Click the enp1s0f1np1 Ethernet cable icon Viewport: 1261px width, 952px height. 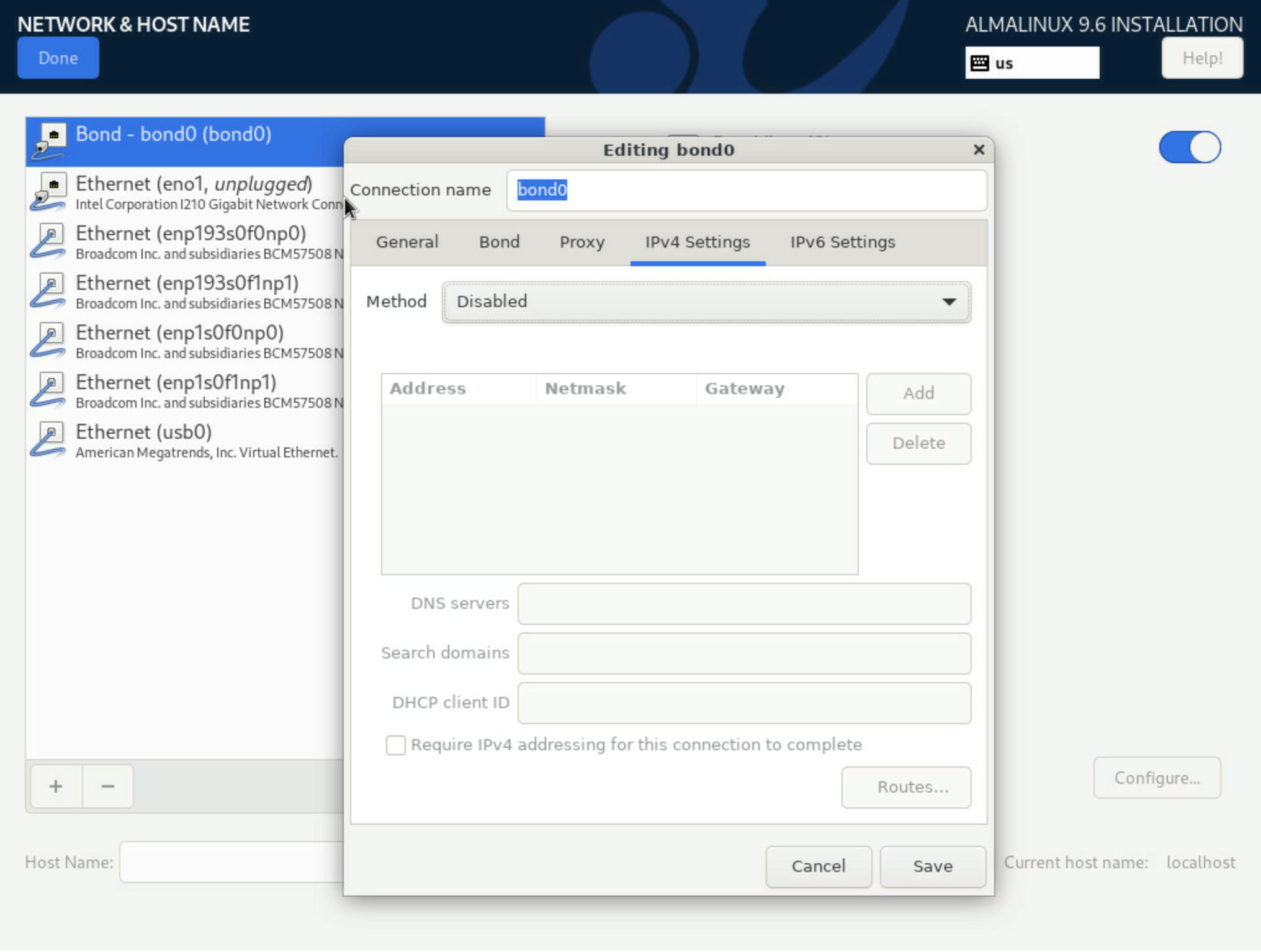click(x=48, y=390)
